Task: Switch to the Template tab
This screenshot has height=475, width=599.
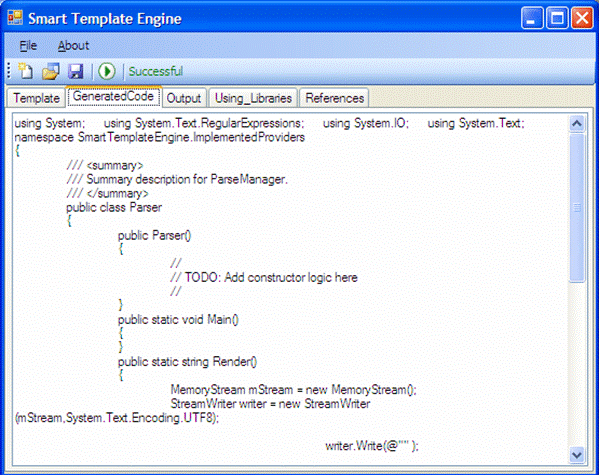Action: 37,98
